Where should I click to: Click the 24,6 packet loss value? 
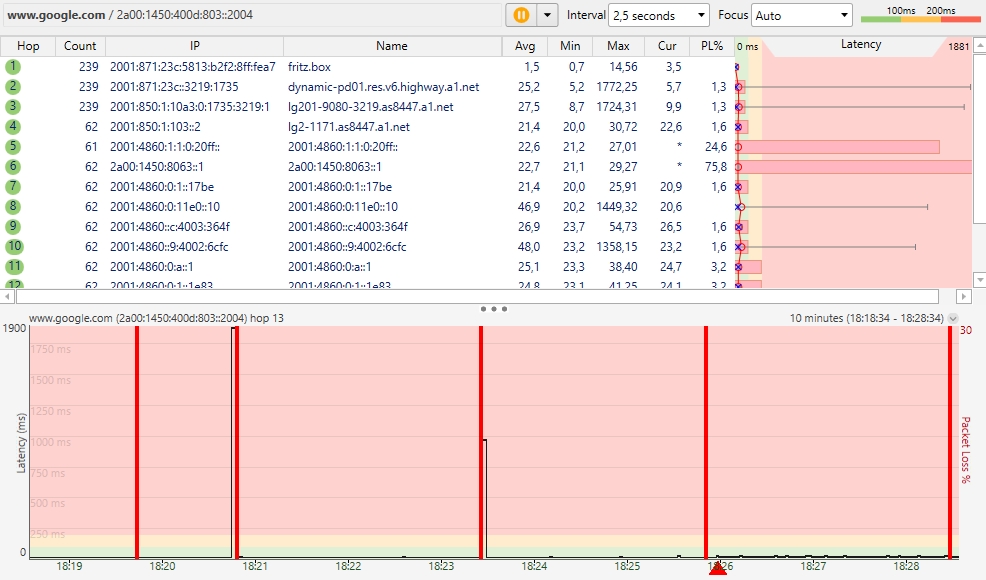[716, 147]
